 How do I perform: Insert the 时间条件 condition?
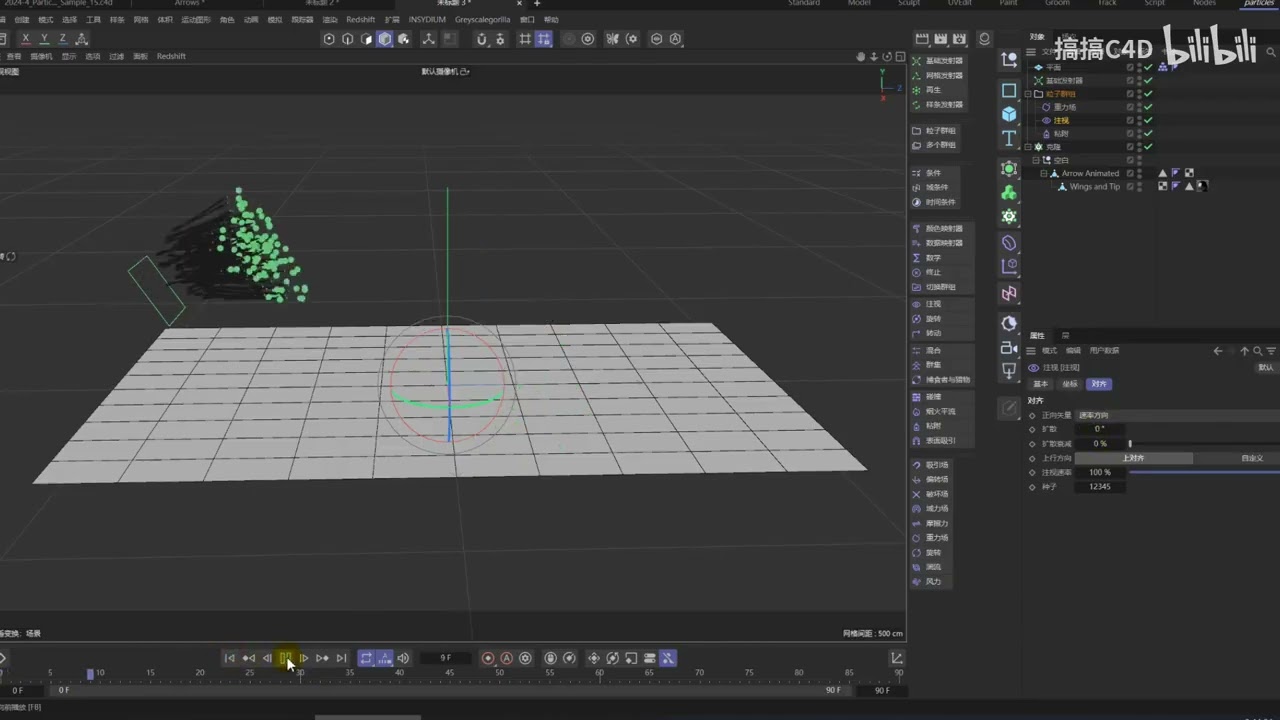click(x=934, y=202)
